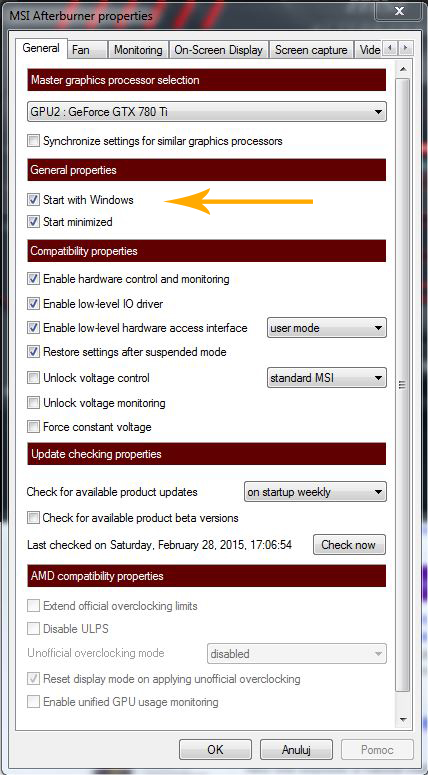Screen dimensions: 428x775
Task: Uncheck Start with Windows
Action: [x=33, y=200]
